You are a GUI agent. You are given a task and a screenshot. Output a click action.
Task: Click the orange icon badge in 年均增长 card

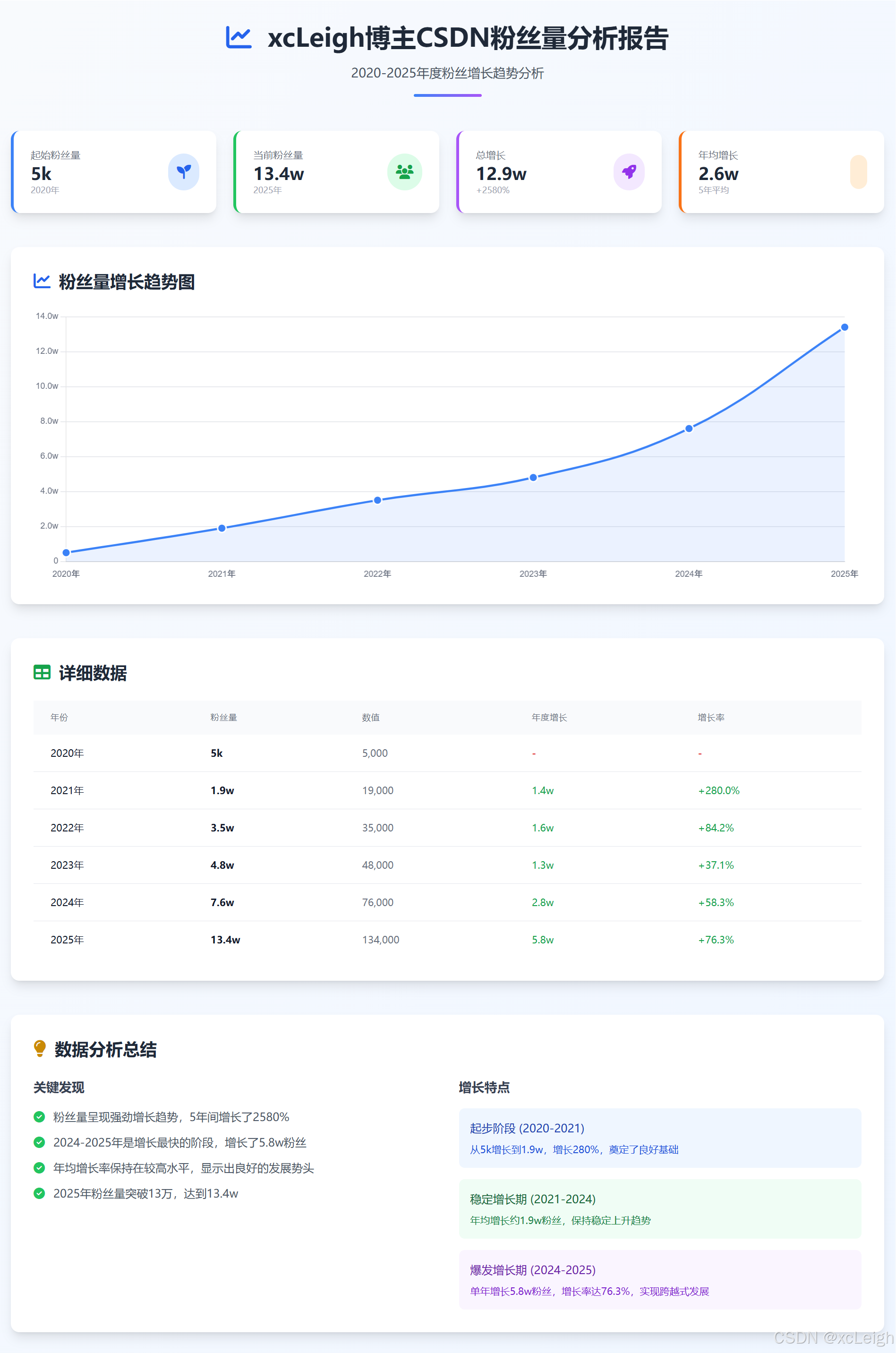click(x=858, y=171)
